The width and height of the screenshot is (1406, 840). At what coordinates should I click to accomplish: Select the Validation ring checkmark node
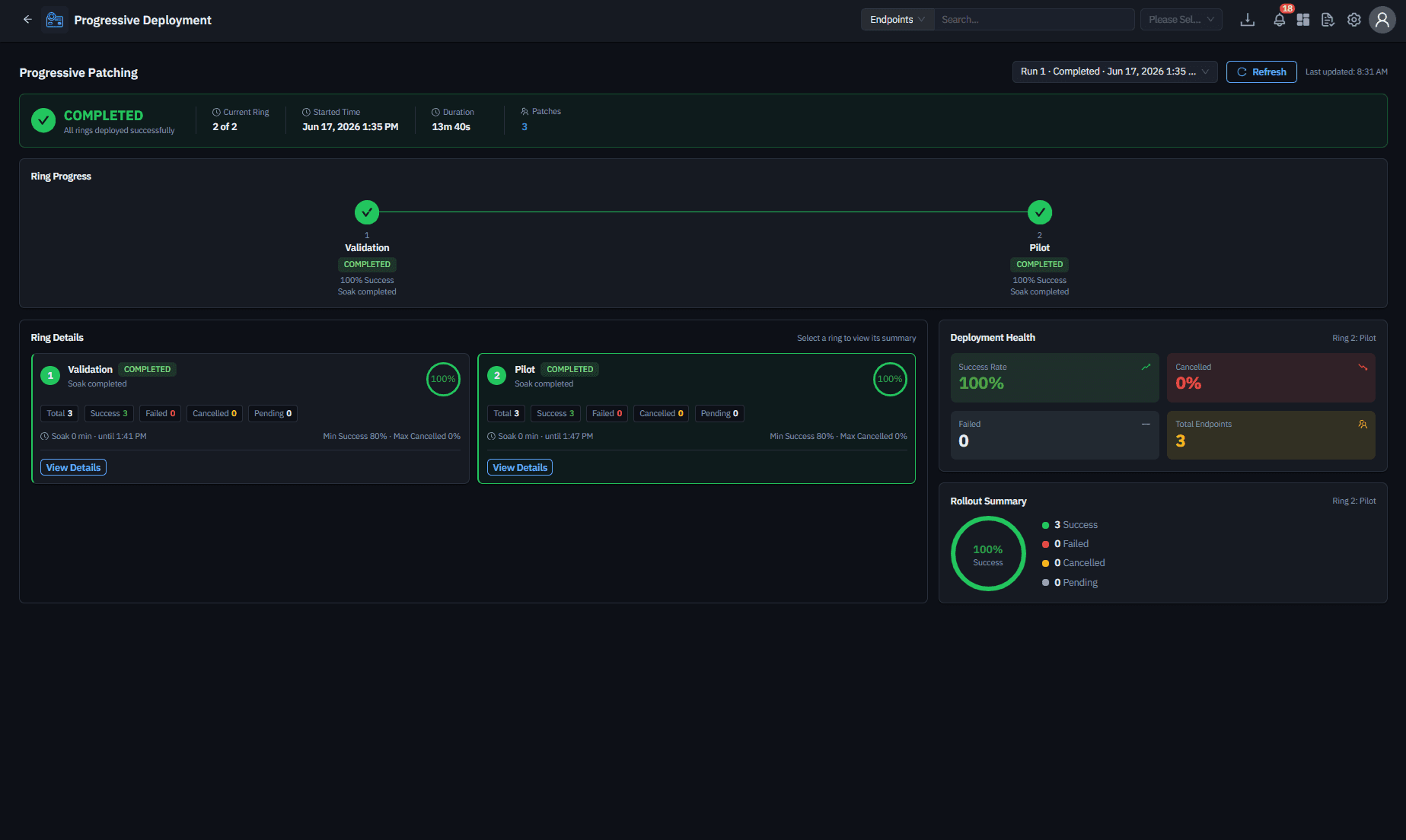pyautogui.click(x=367, y=212)
